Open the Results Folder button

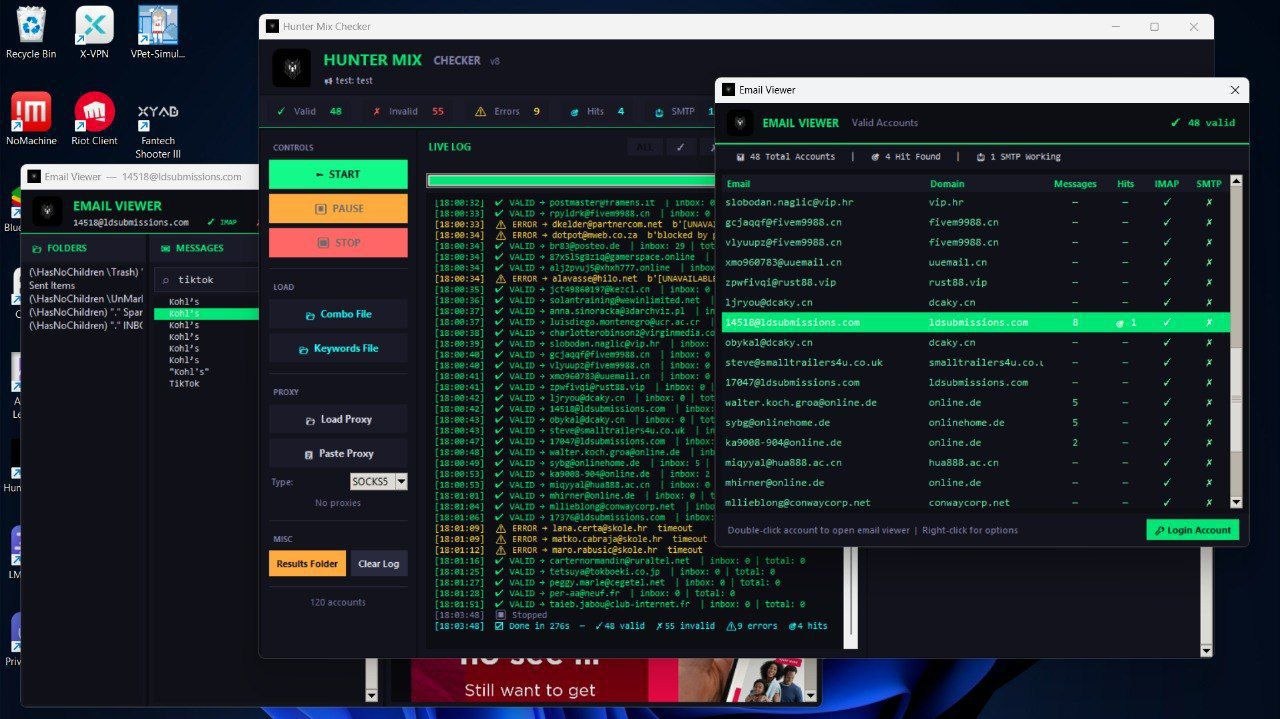(x=307, y=563)
